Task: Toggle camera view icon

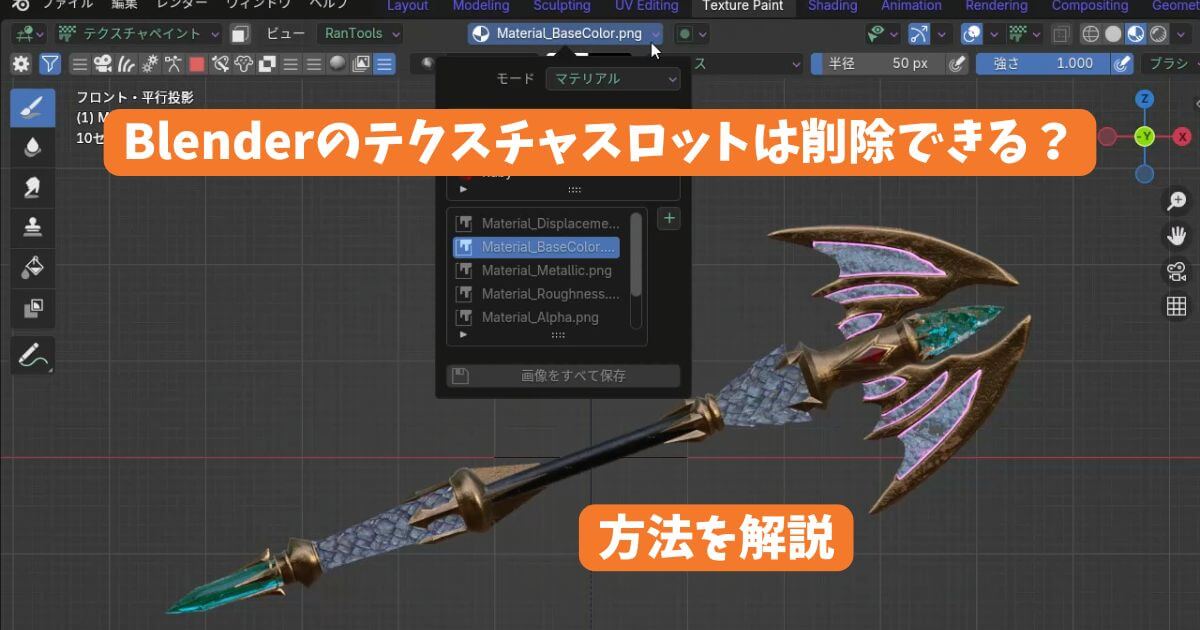Action: pos(1176,271)
